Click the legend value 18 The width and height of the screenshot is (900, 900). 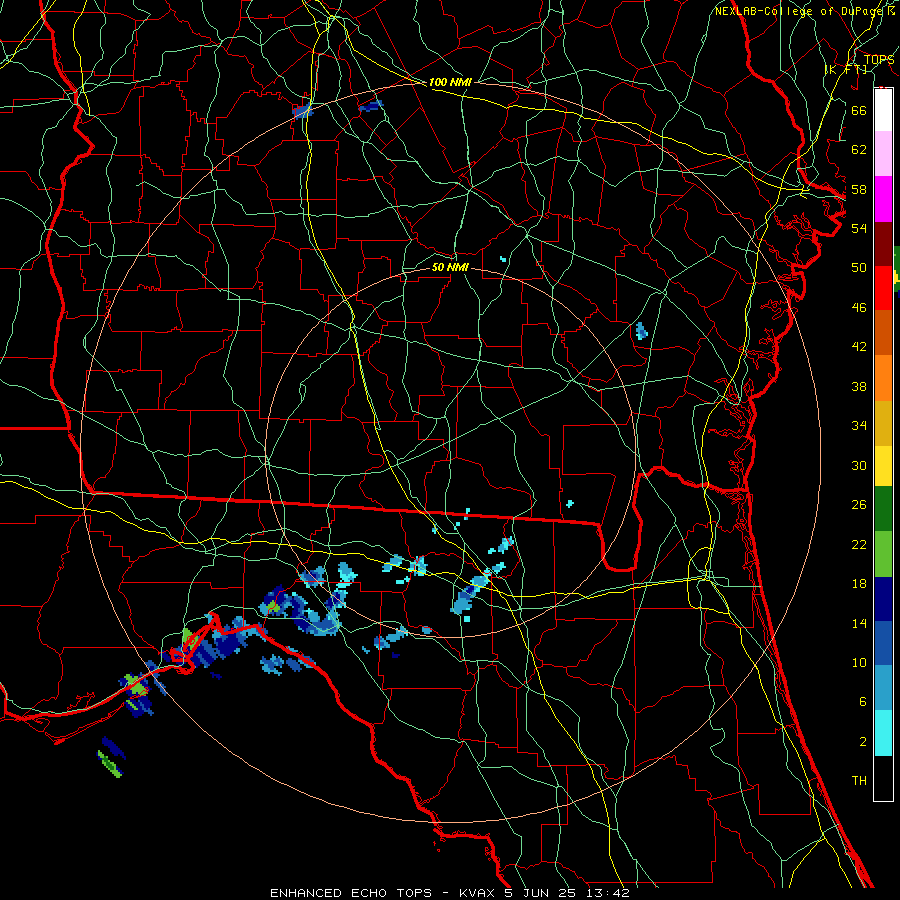859,584
